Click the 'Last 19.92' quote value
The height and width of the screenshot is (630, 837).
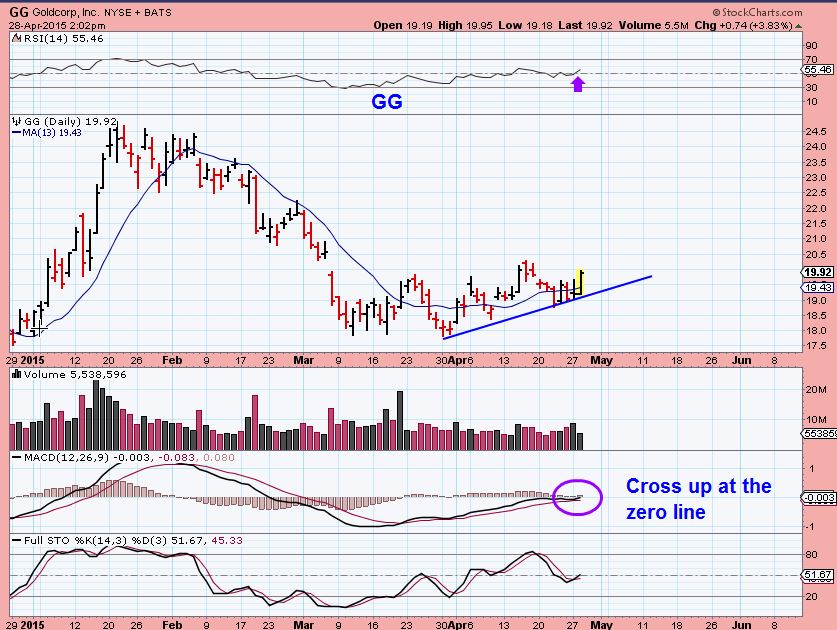tap(586, 25)
